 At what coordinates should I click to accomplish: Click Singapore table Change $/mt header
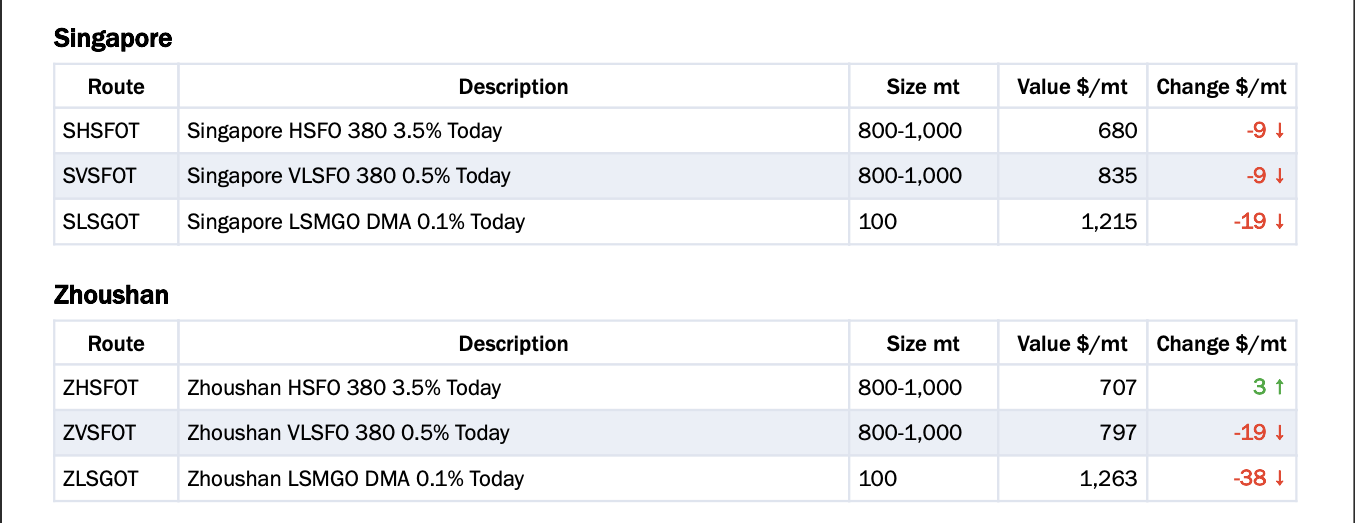1221,87
